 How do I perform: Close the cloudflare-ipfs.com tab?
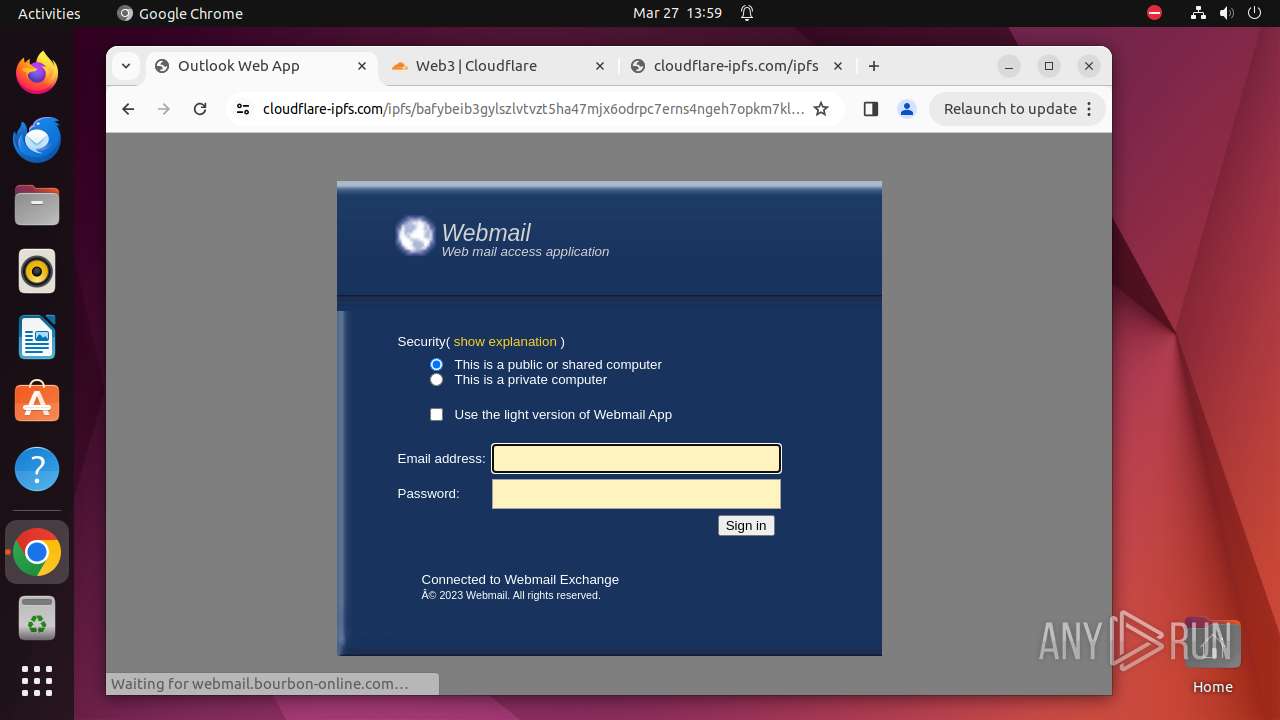[838, 66]
